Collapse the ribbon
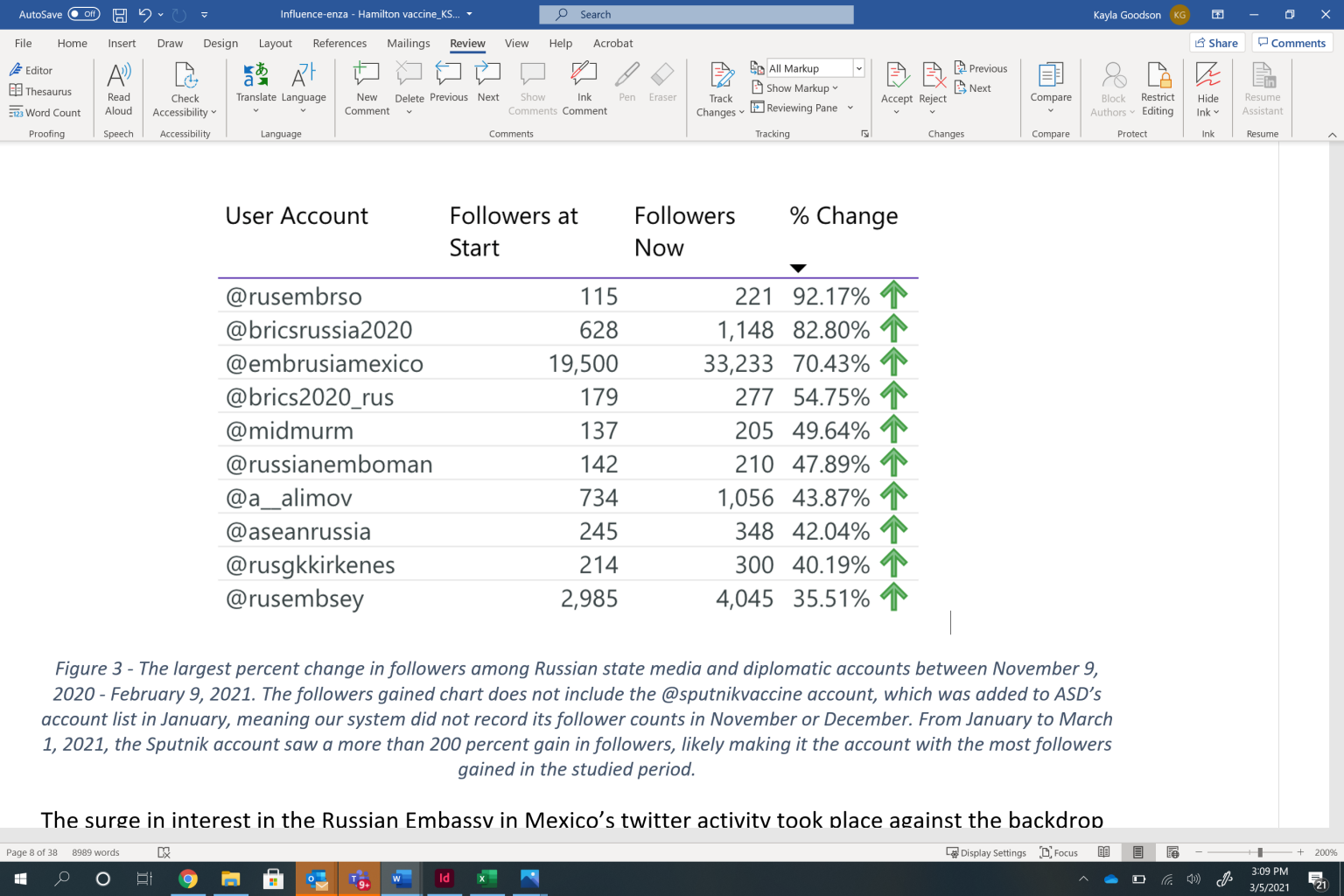 tap(1332, 134)
